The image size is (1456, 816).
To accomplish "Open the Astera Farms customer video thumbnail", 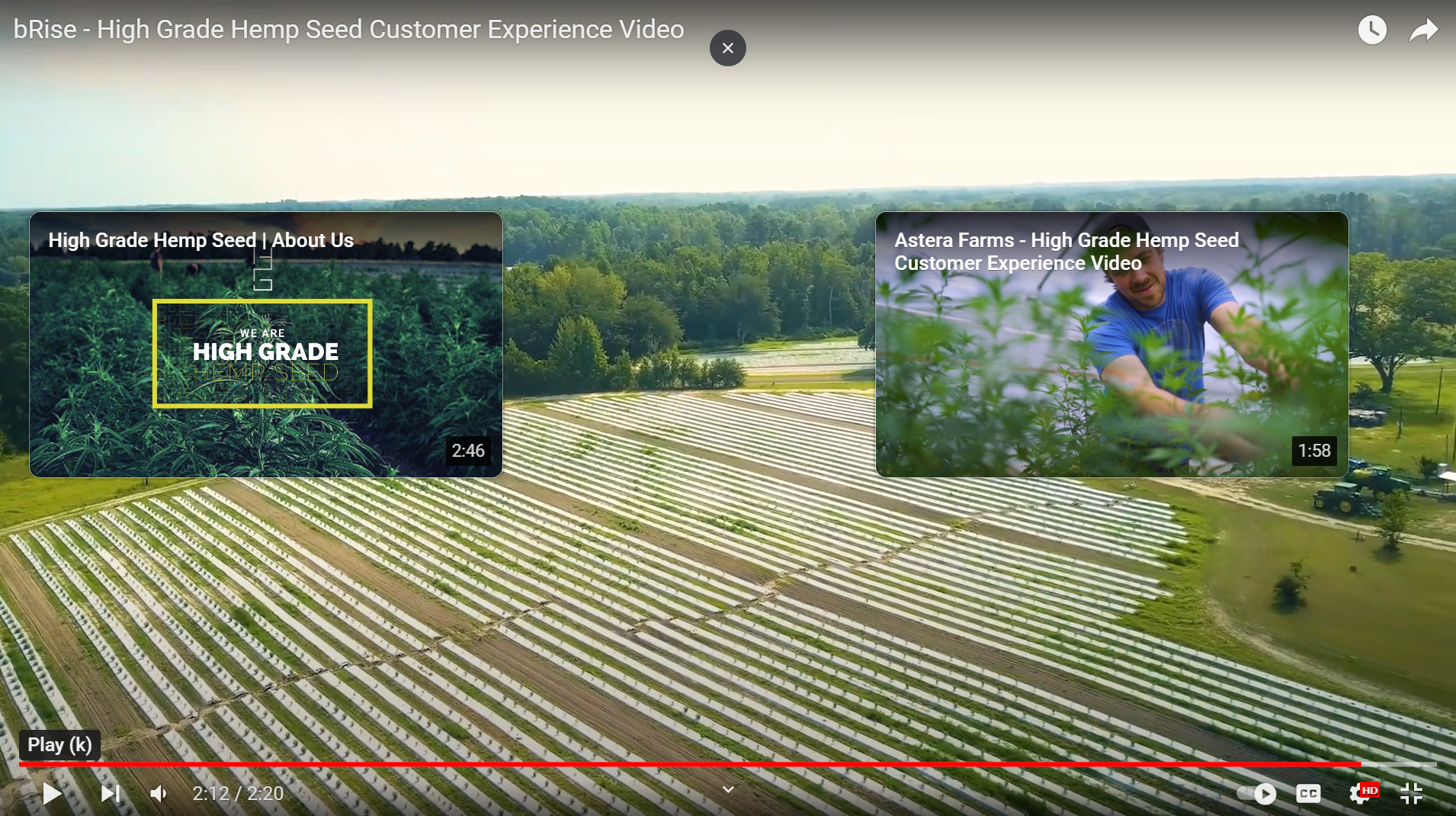I will tap(1112, 345).
